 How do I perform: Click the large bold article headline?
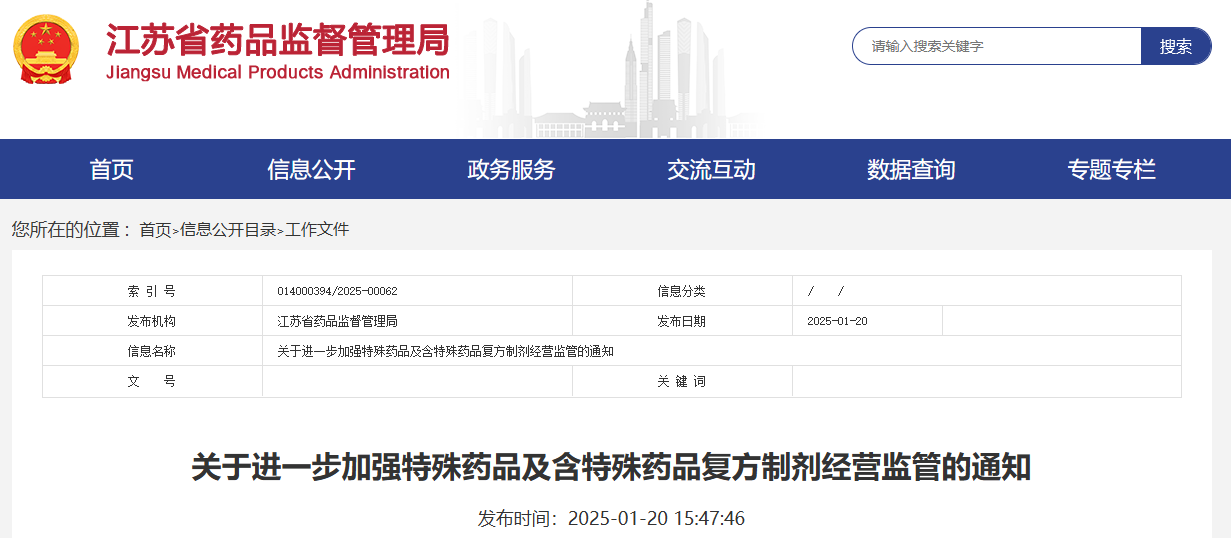611,467
